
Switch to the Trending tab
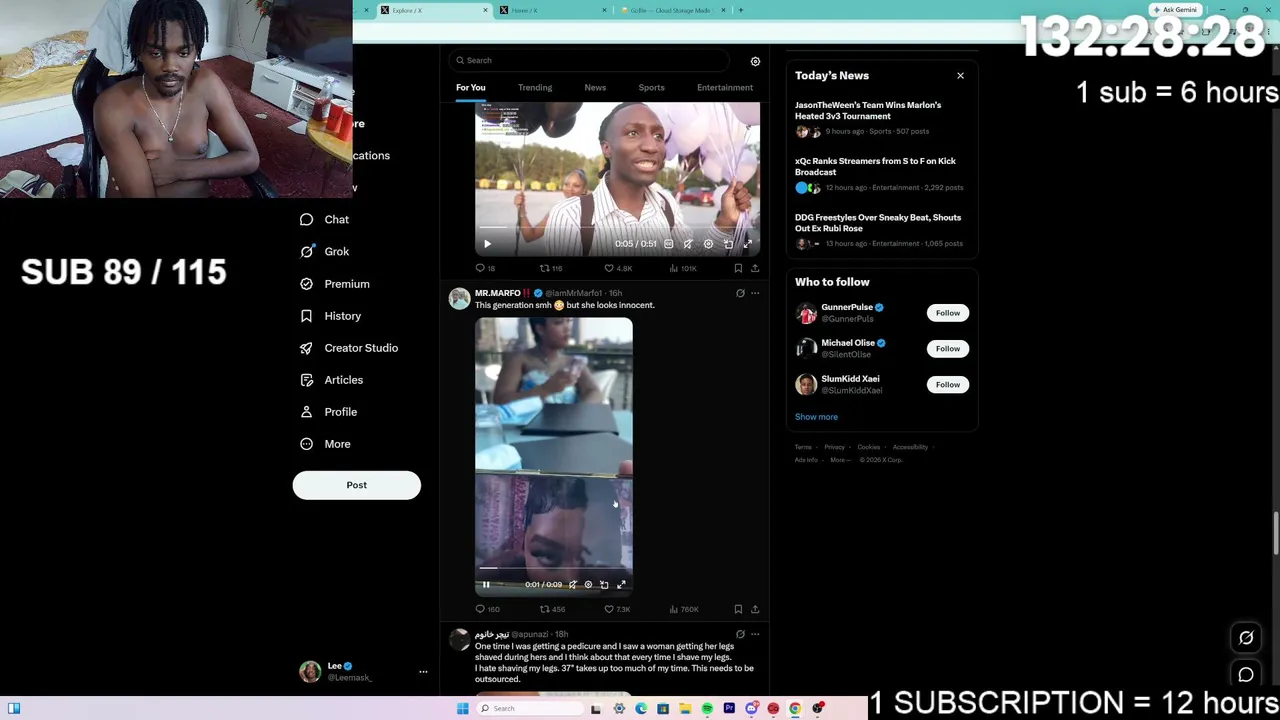(x=535, y=88)
